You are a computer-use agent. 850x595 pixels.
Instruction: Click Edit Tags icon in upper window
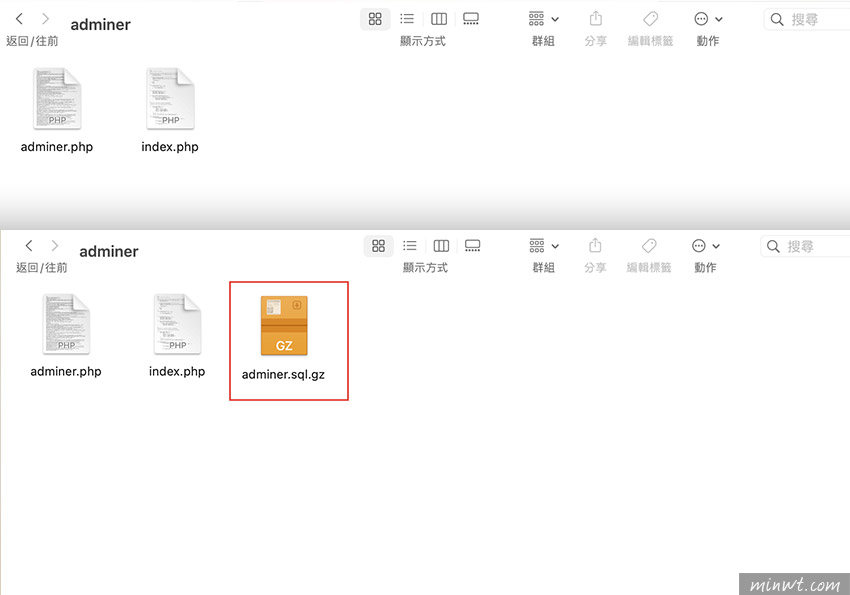[x=651, y=19]
